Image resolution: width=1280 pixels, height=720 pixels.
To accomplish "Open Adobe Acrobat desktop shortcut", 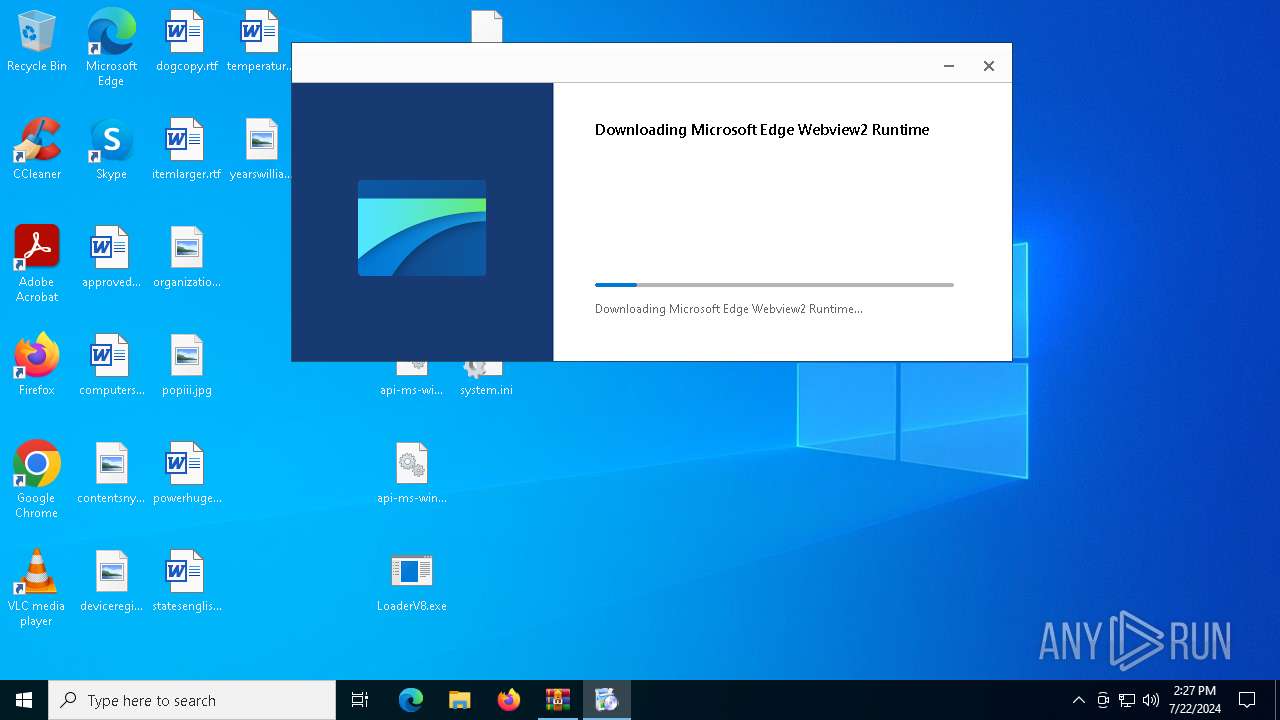I will (37, 264).
